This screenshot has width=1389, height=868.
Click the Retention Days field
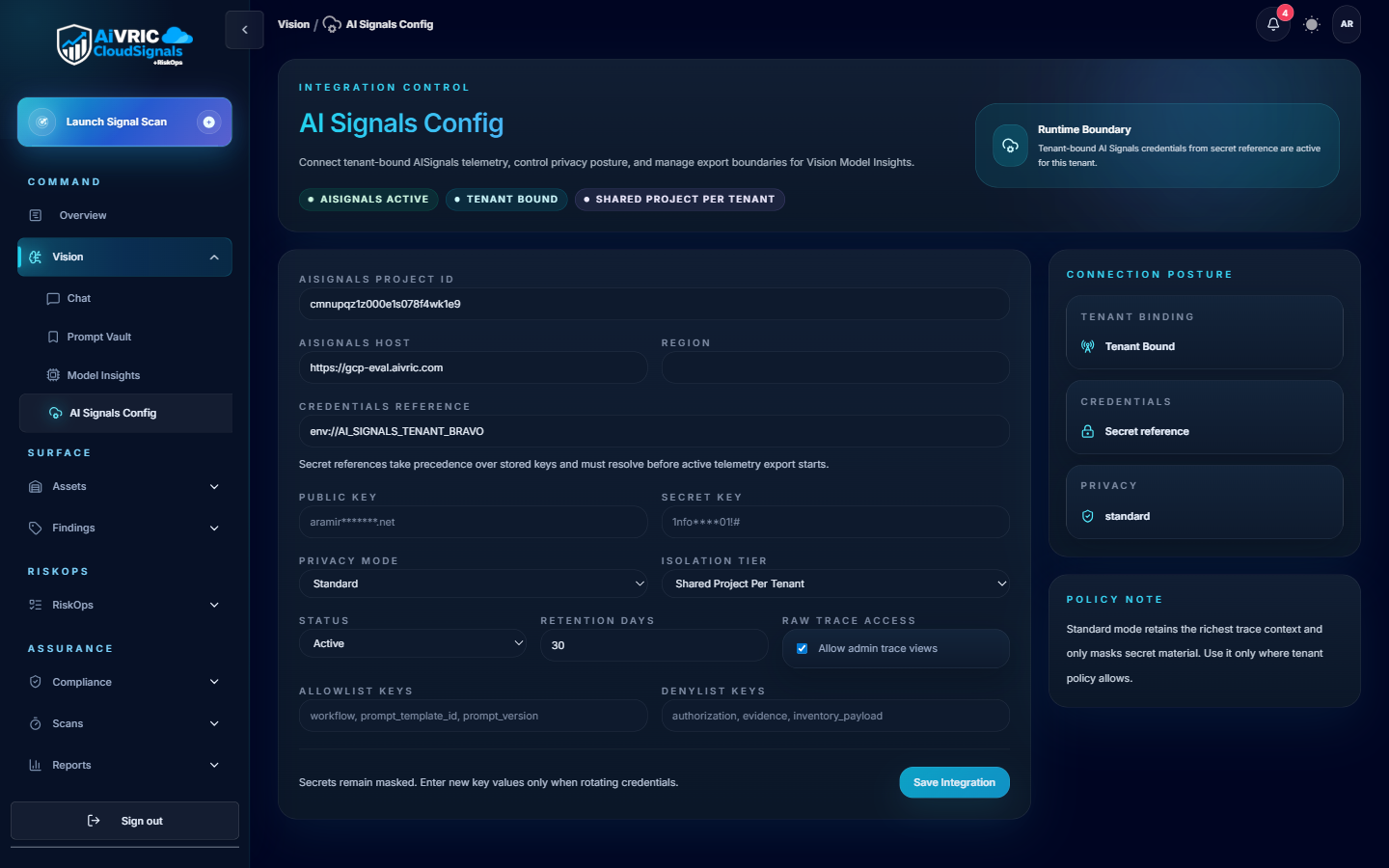[654, 645]
